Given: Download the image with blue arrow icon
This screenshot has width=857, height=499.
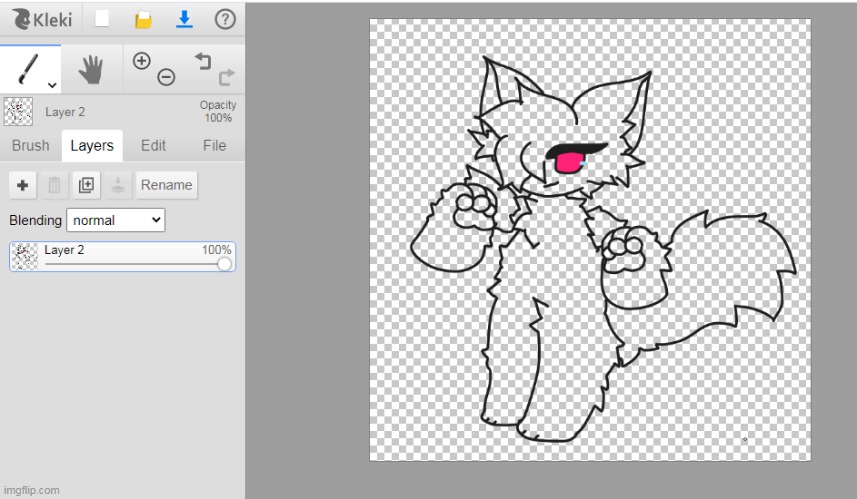Looking at the screenshot, I should [184, 20].
